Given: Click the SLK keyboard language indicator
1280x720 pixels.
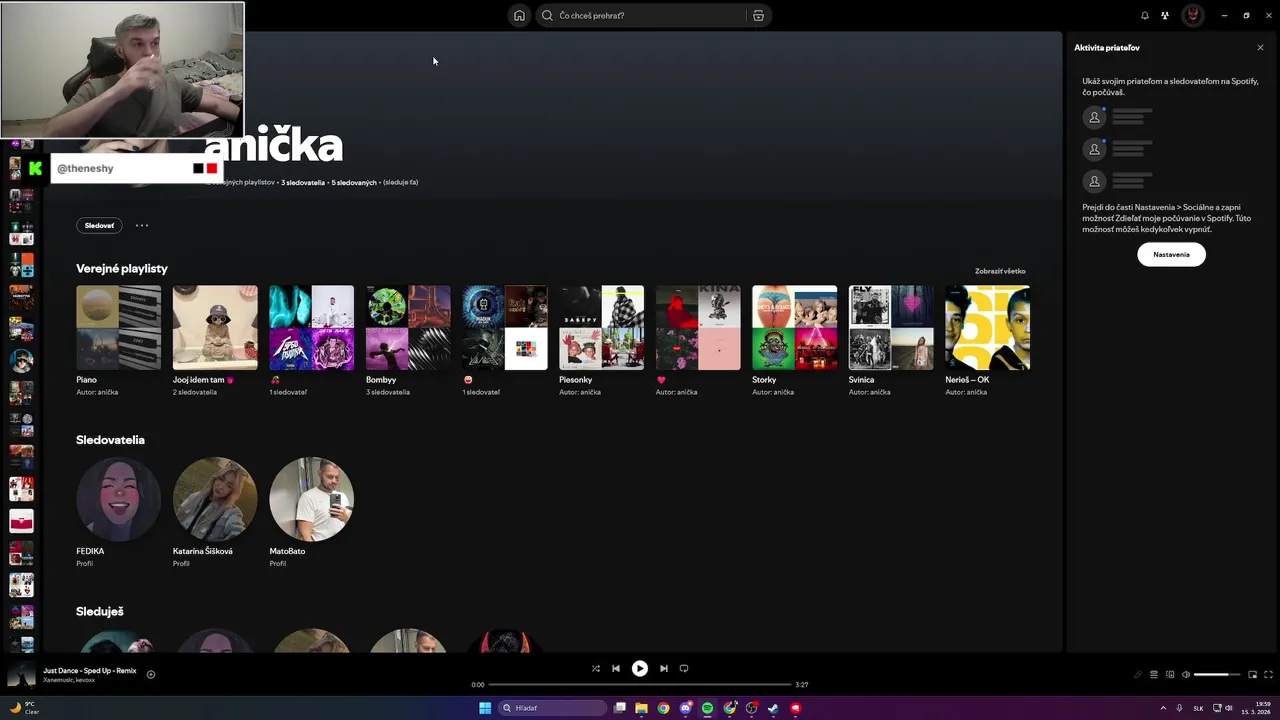Looking at the screenshot, I should click(x=1198, y=708).
